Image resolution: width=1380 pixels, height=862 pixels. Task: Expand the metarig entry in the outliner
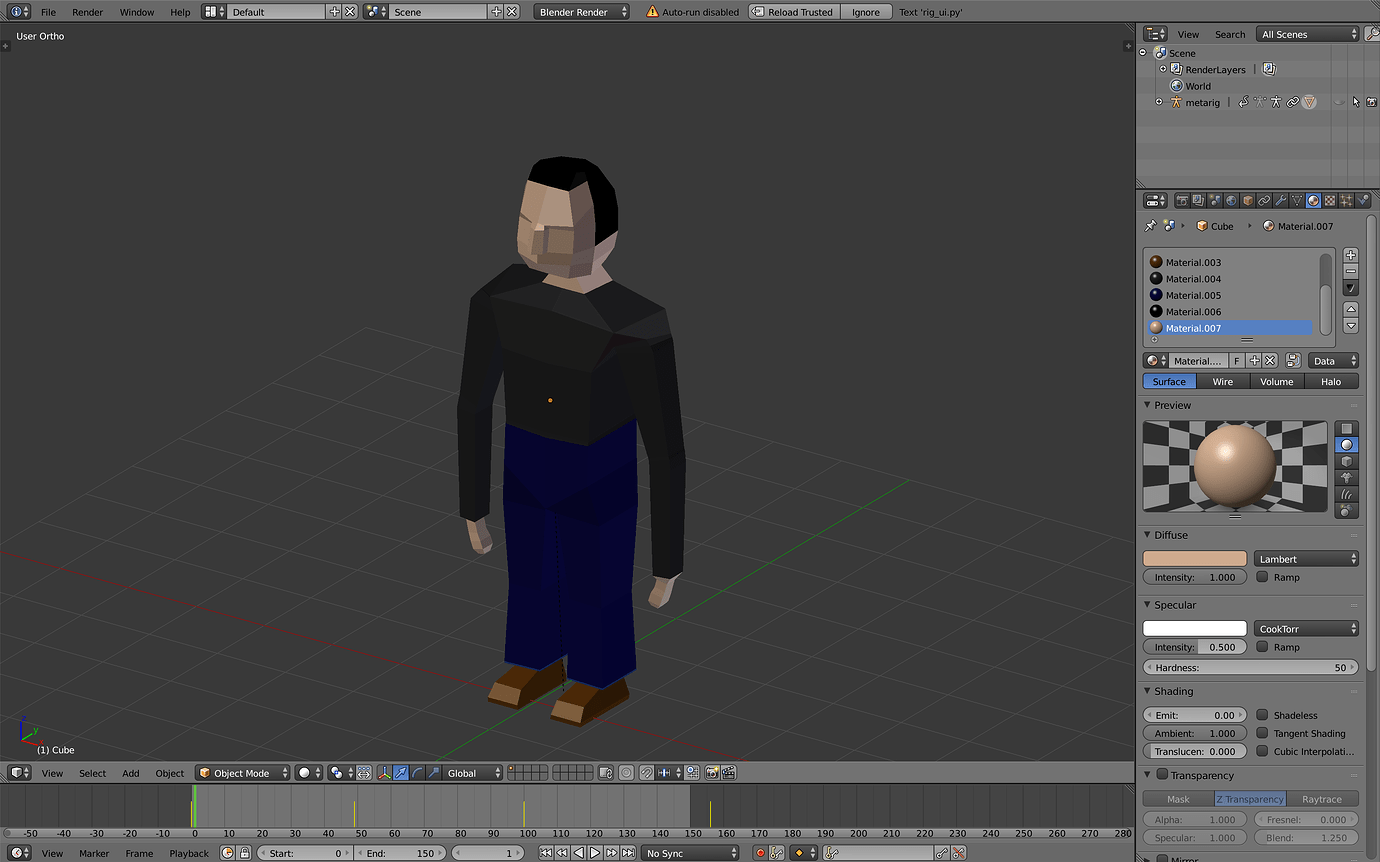pos(1160,101)
